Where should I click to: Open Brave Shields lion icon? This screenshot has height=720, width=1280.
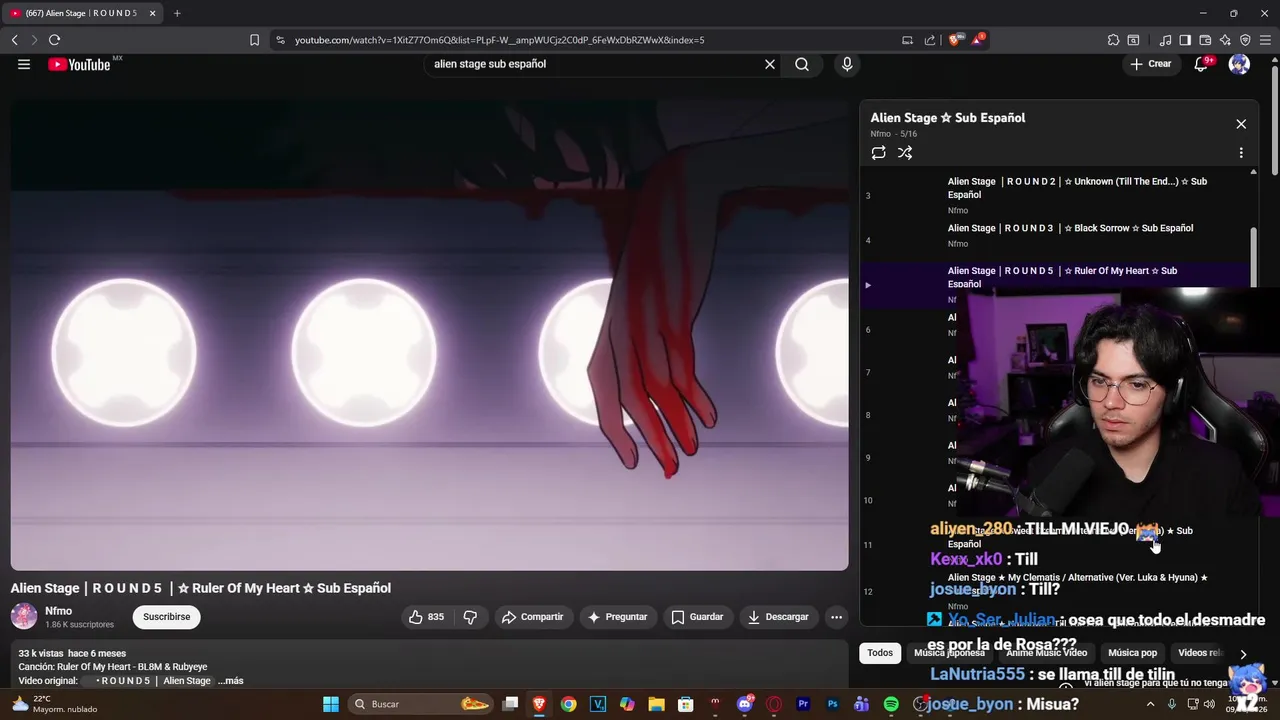[x=955, y=40]
